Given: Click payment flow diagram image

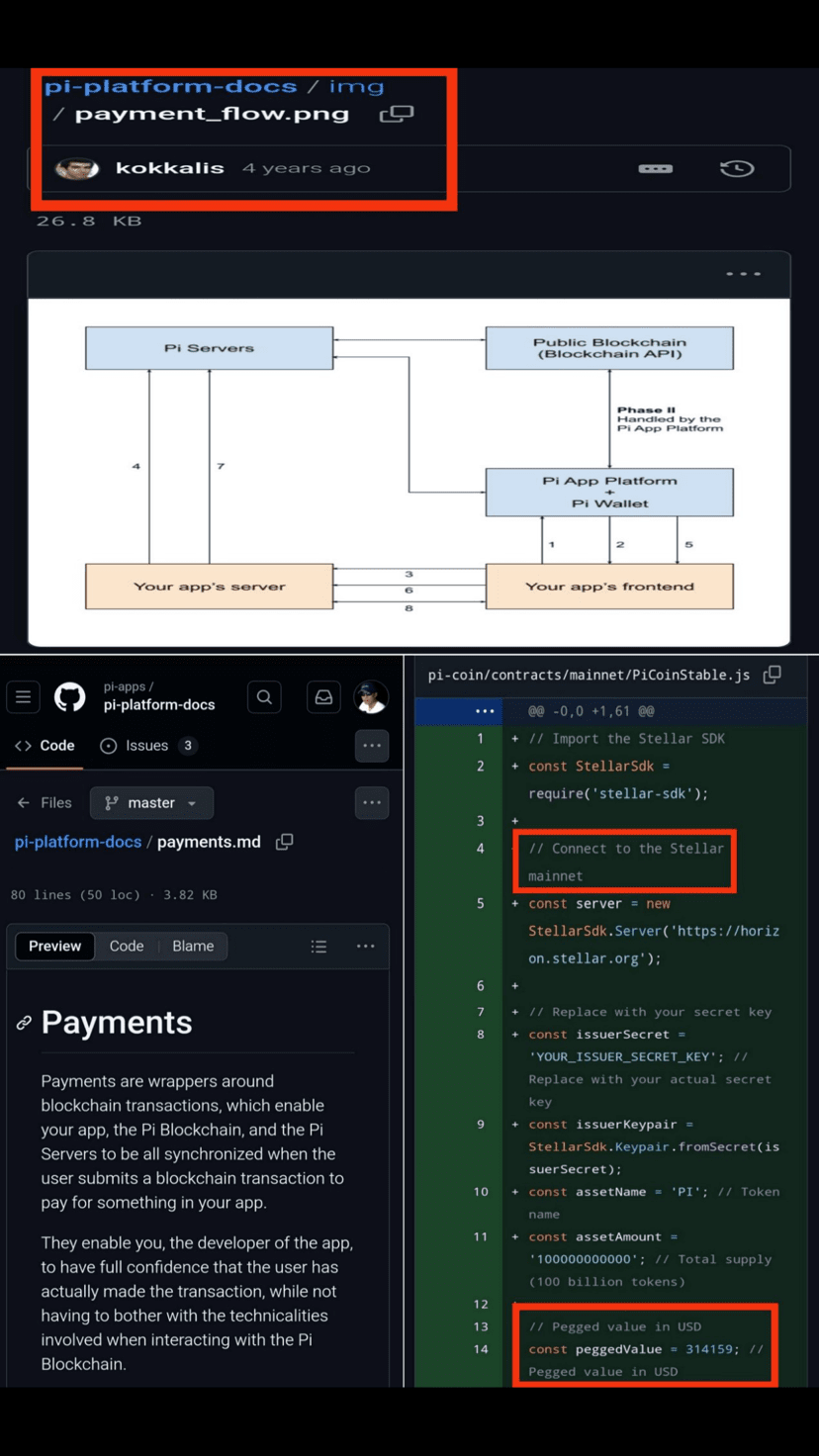Looking at the screenshot, I should click(x=409, y=472).
